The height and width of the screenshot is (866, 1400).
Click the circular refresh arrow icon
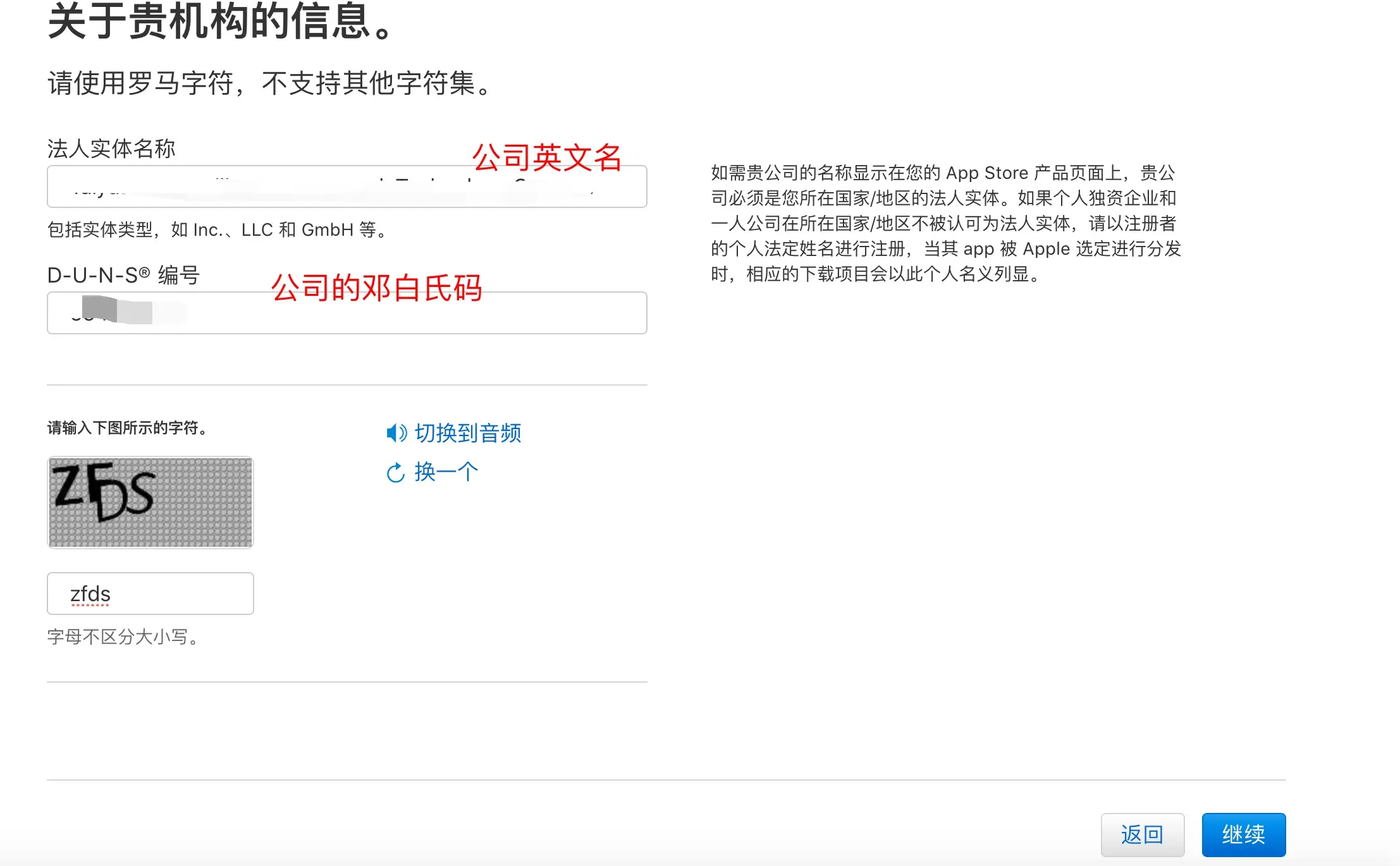pos(395,472)
